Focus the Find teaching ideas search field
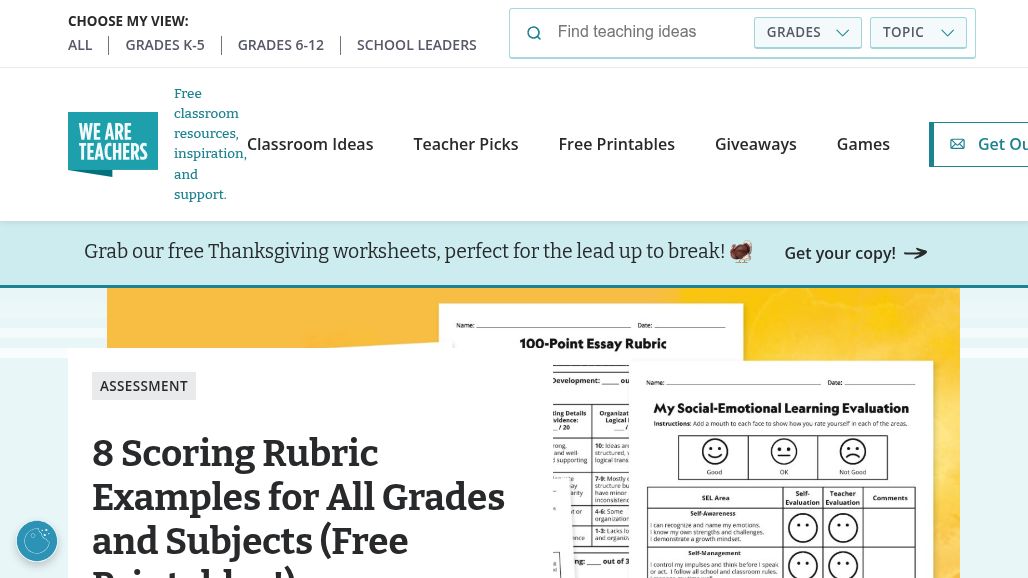Screen dimensions: 1028x578 650,32
